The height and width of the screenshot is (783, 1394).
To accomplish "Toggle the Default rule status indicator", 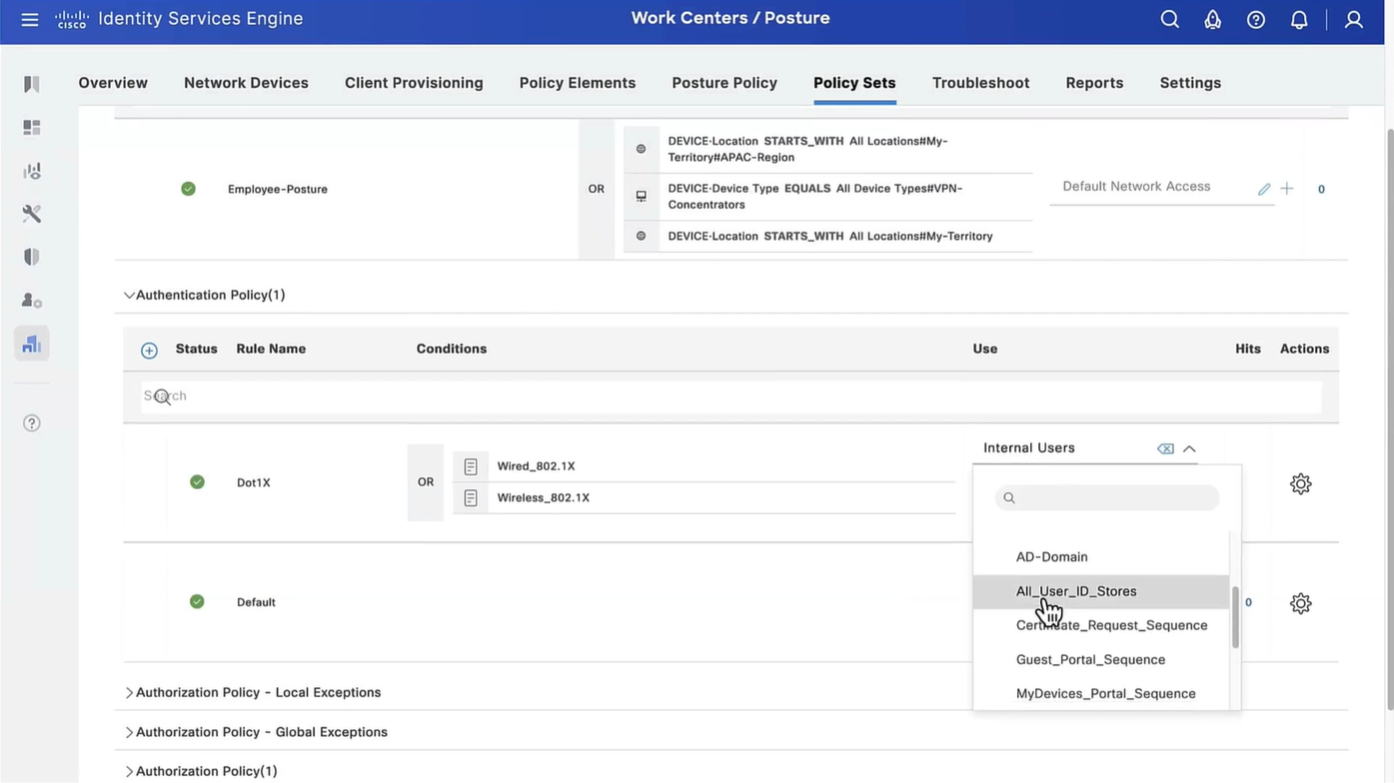I will point(197,602).
